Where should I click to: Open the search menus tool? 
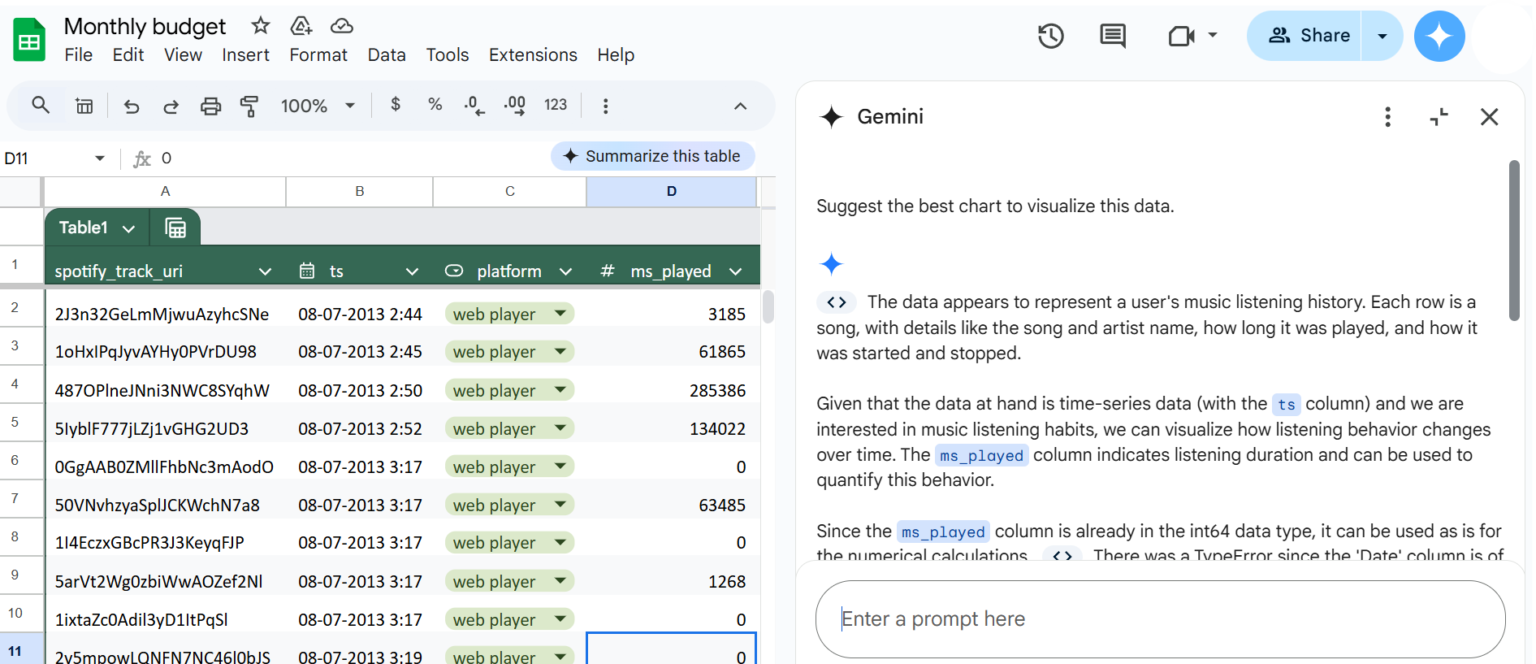tap(40, 105)
